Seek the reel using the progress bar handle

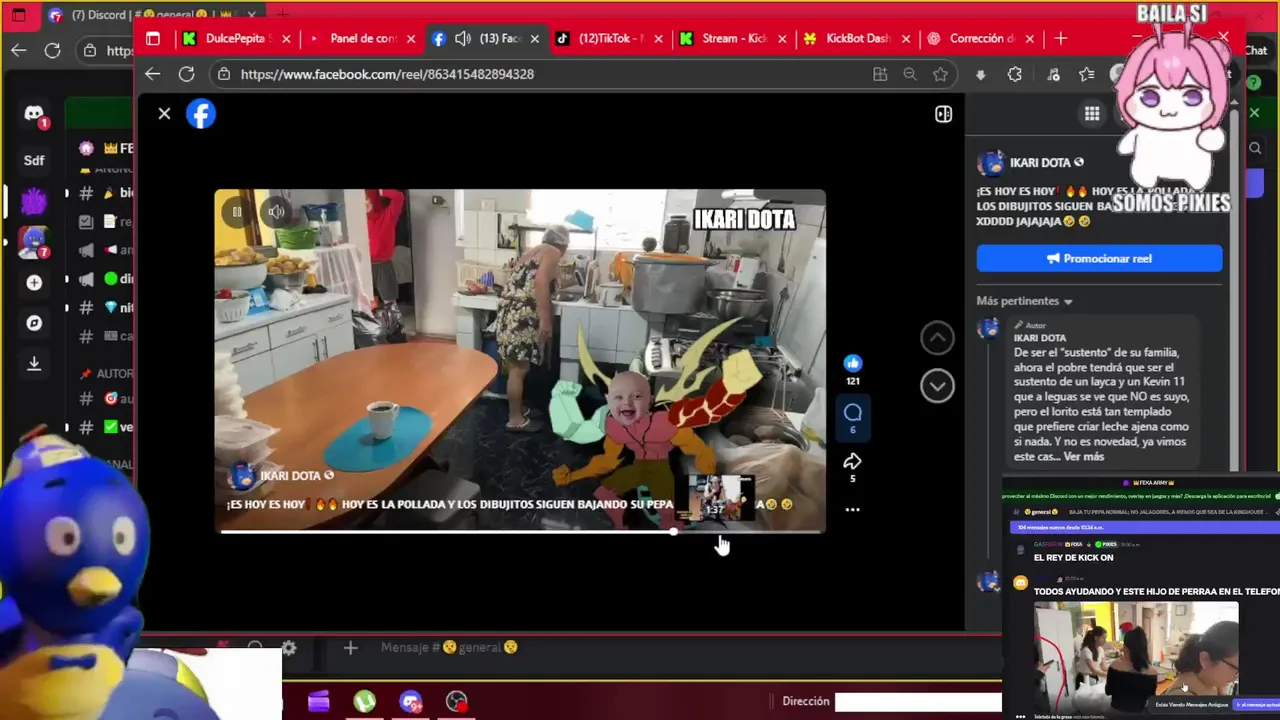(674, 532)
